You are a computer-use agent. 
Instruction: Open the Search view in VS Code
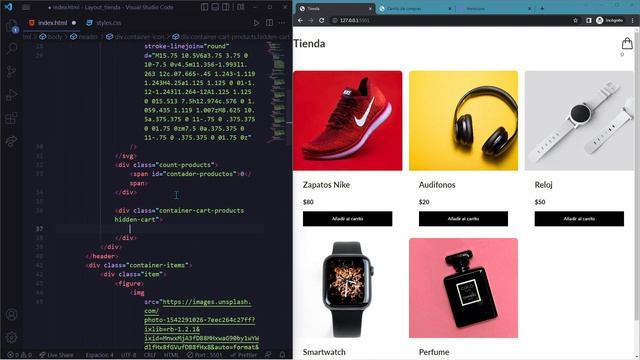tap(11, 49)
